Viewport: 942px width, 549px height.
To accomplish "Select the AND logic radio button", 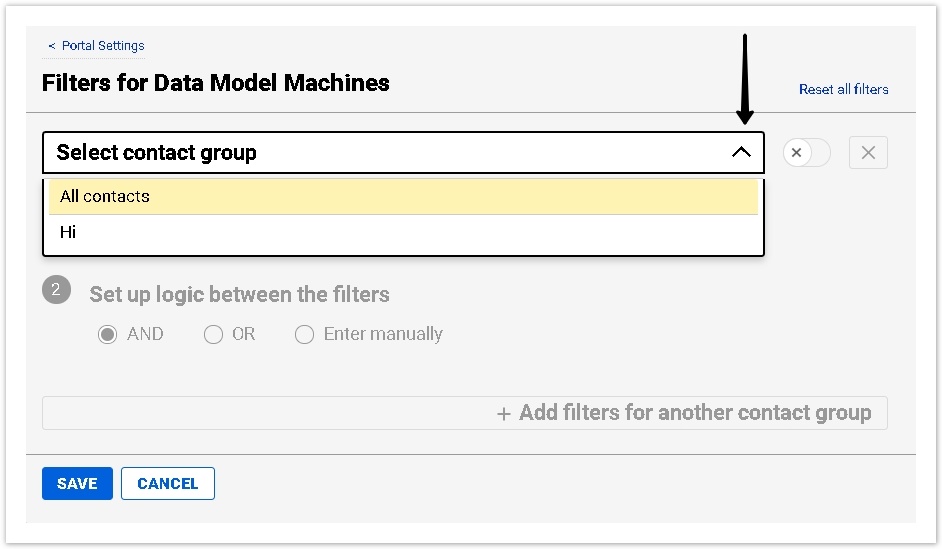I will pos(108,335).
